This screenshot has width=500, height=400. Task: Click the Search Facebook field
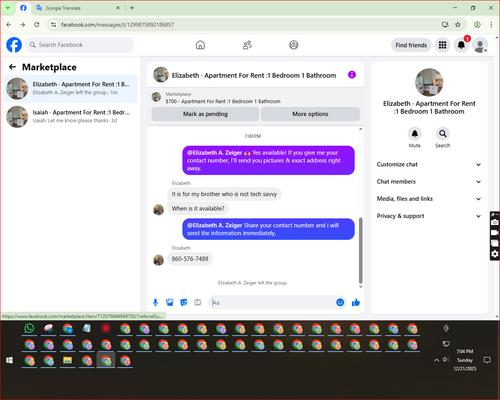pos(80,45)
